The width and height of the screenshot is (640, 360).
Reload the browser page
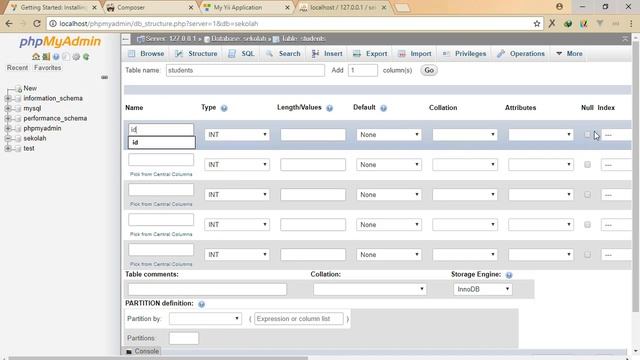tap(37, 24)
